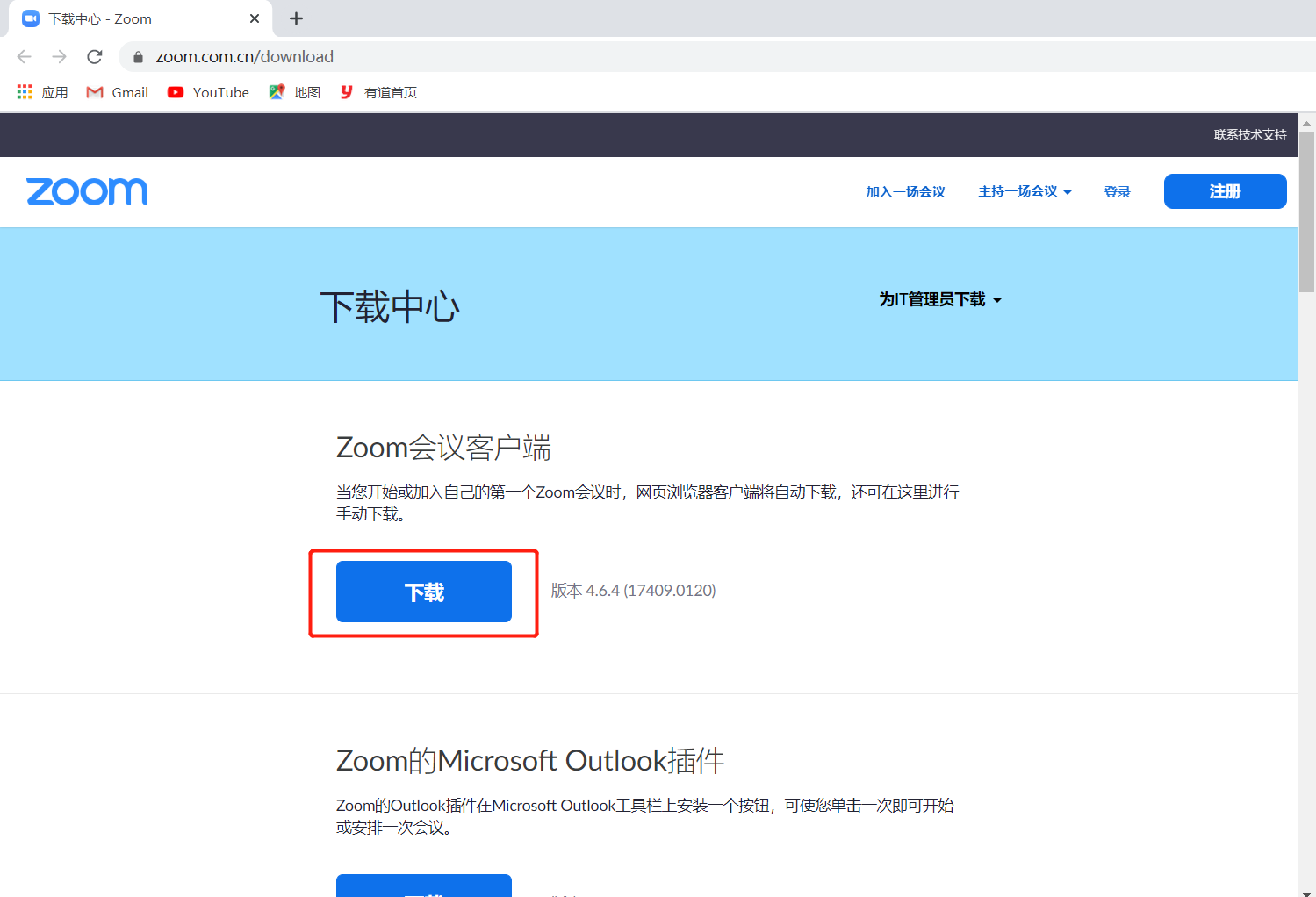The image size is (1316, 897).
Task: Click the page vertical scrollbar thumb
Action: tap(1306, 212)
